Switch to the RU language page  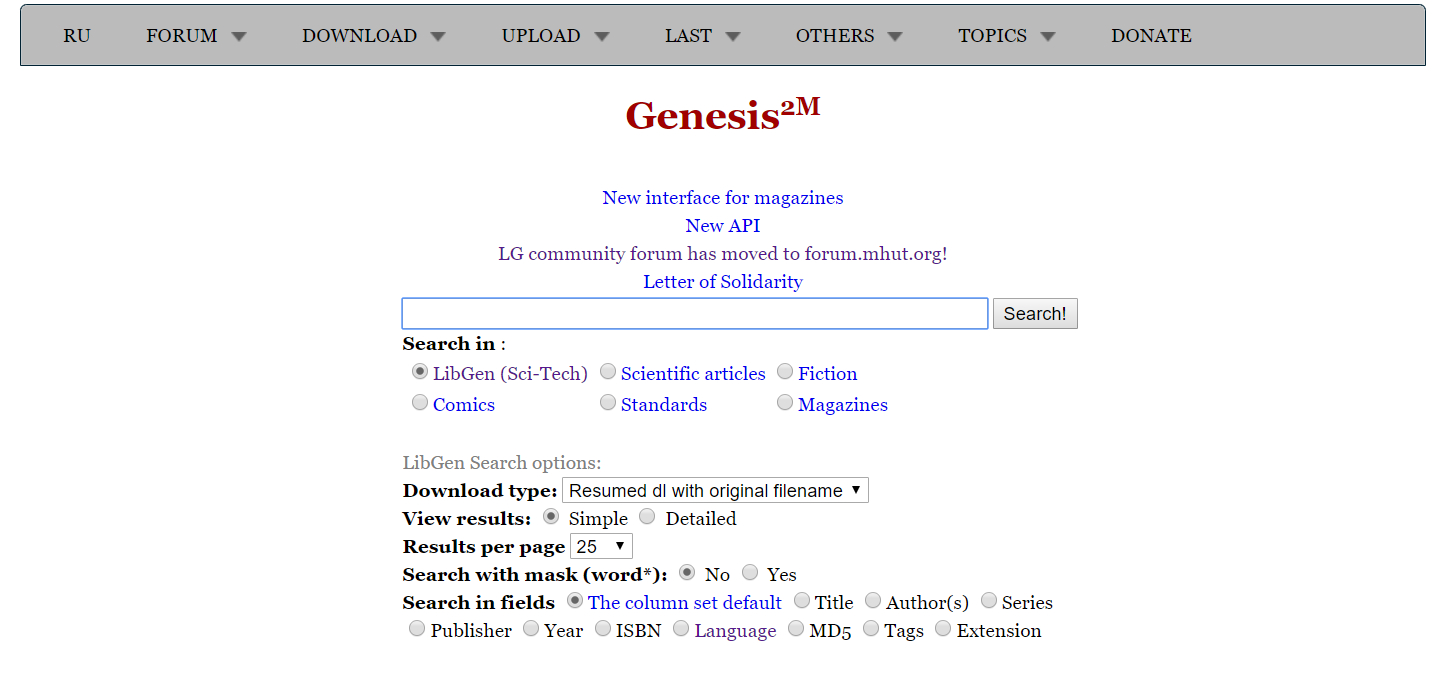pyautogui.click(x=77, y=35)
